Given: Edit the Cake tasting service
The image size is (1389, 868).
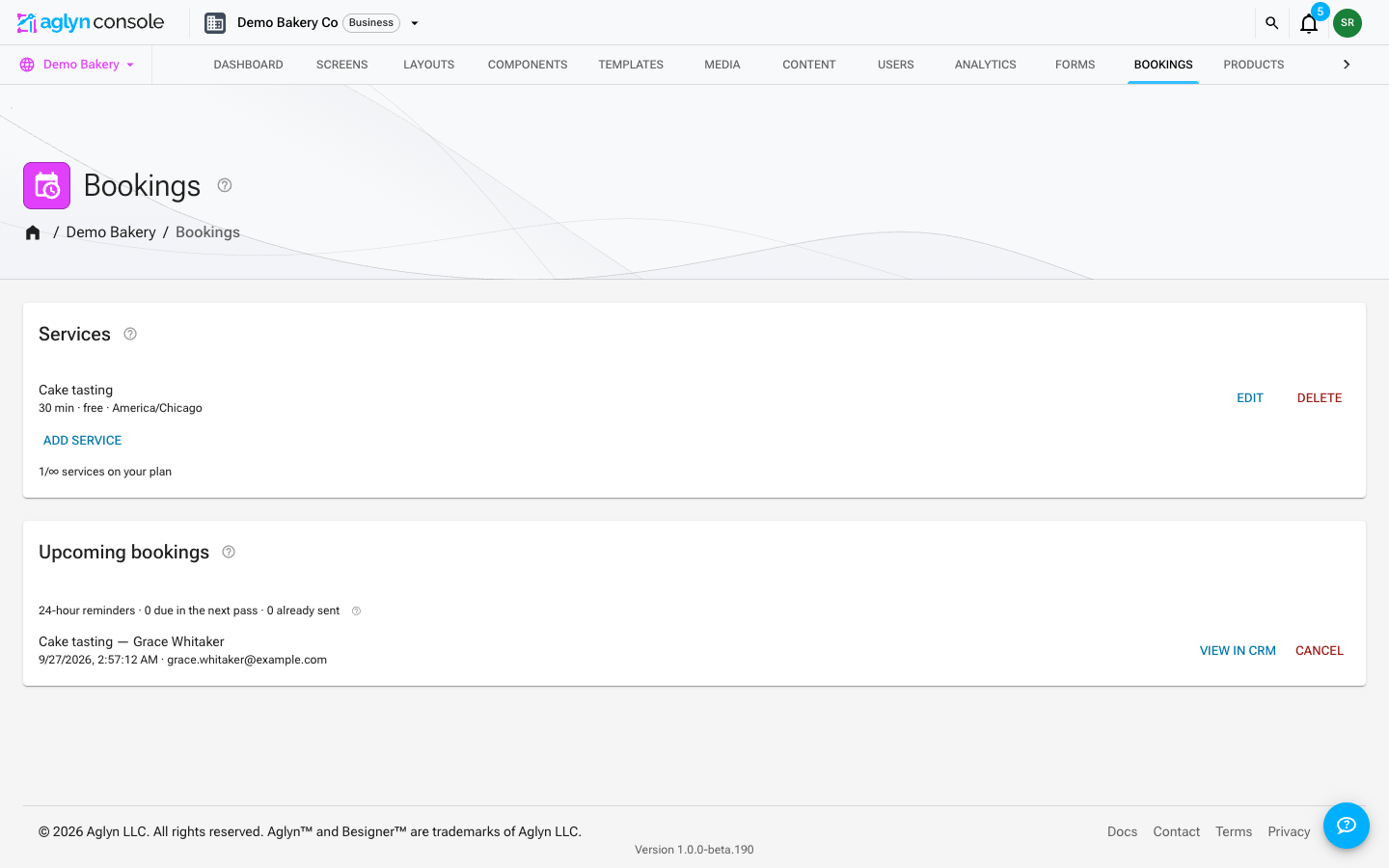Looking at the screenshot, I should tap(1250, 398).
